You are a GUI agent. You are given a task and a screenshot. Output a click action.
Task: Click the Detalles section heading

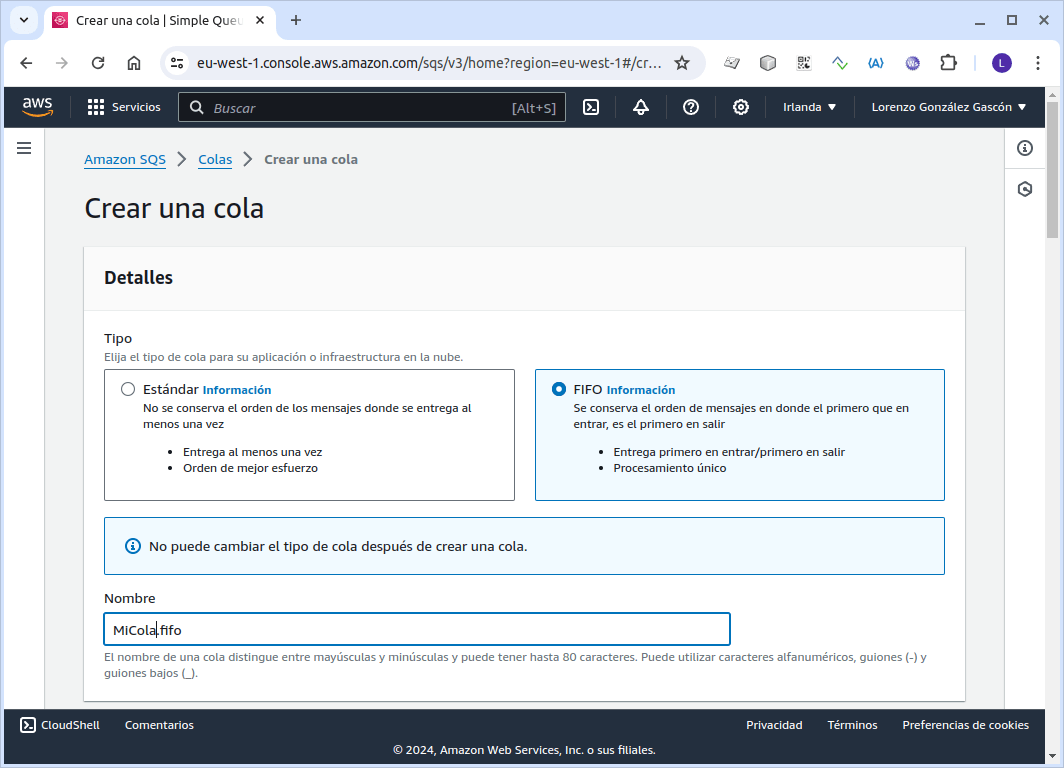tap(138, 277)
